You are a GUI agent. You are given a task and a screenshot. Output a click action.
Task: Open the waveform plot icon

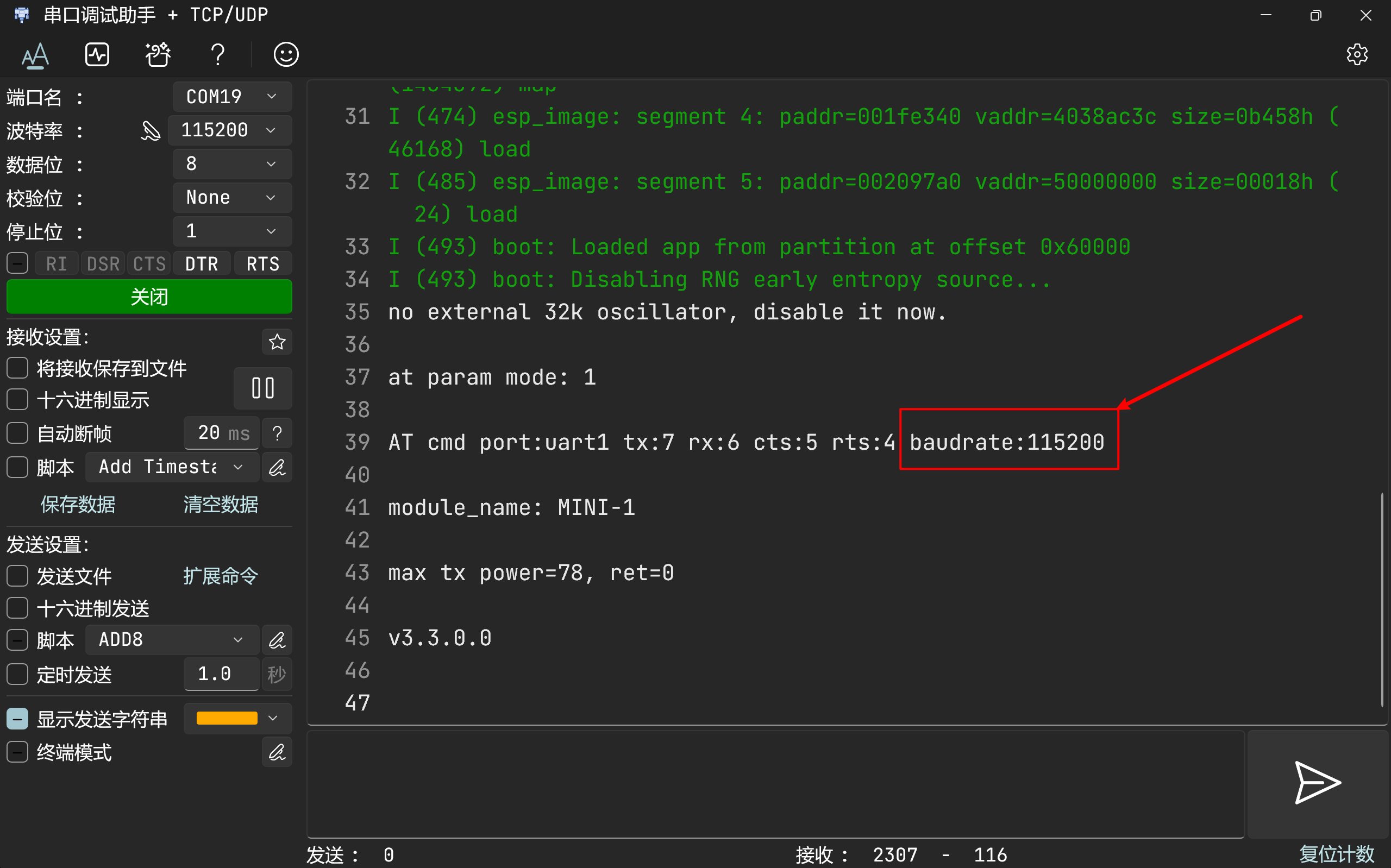[x=97, y=55]
